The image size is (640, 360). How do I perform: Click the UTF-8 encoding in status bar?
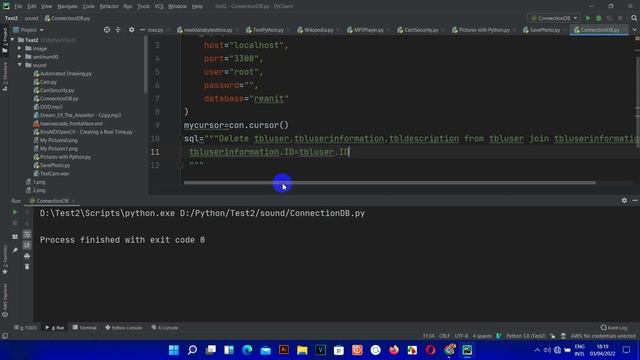click(461, 336)
